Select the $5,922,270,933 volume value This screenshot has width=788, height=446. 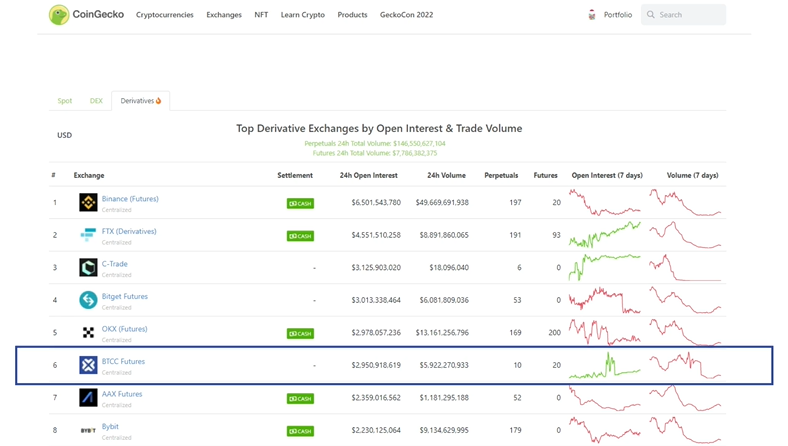coord(444,365)
